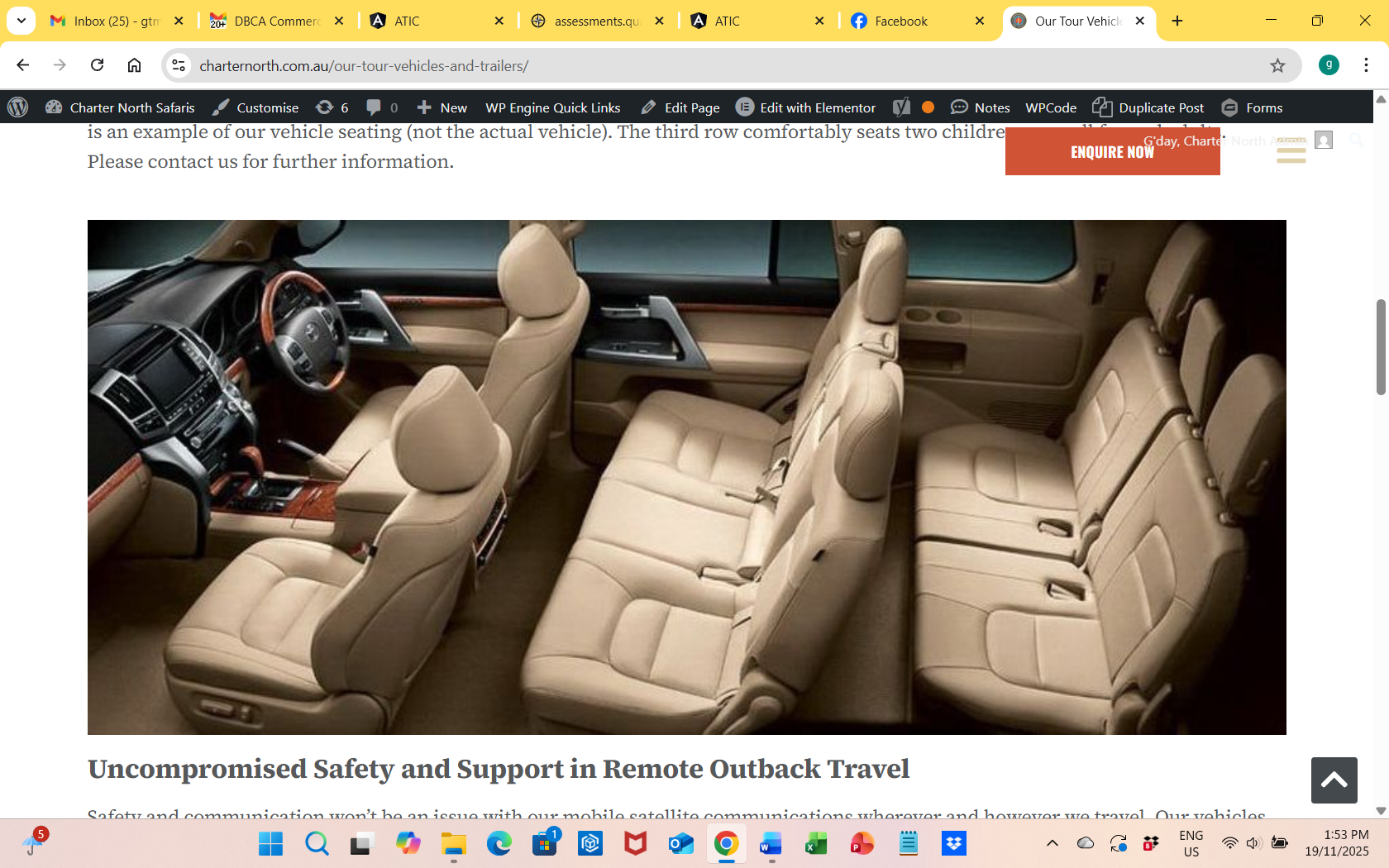Open the Chrome three-dot menu
Image resolution: width=1389 pixels, height=868 pixels.
[1366, 65]
